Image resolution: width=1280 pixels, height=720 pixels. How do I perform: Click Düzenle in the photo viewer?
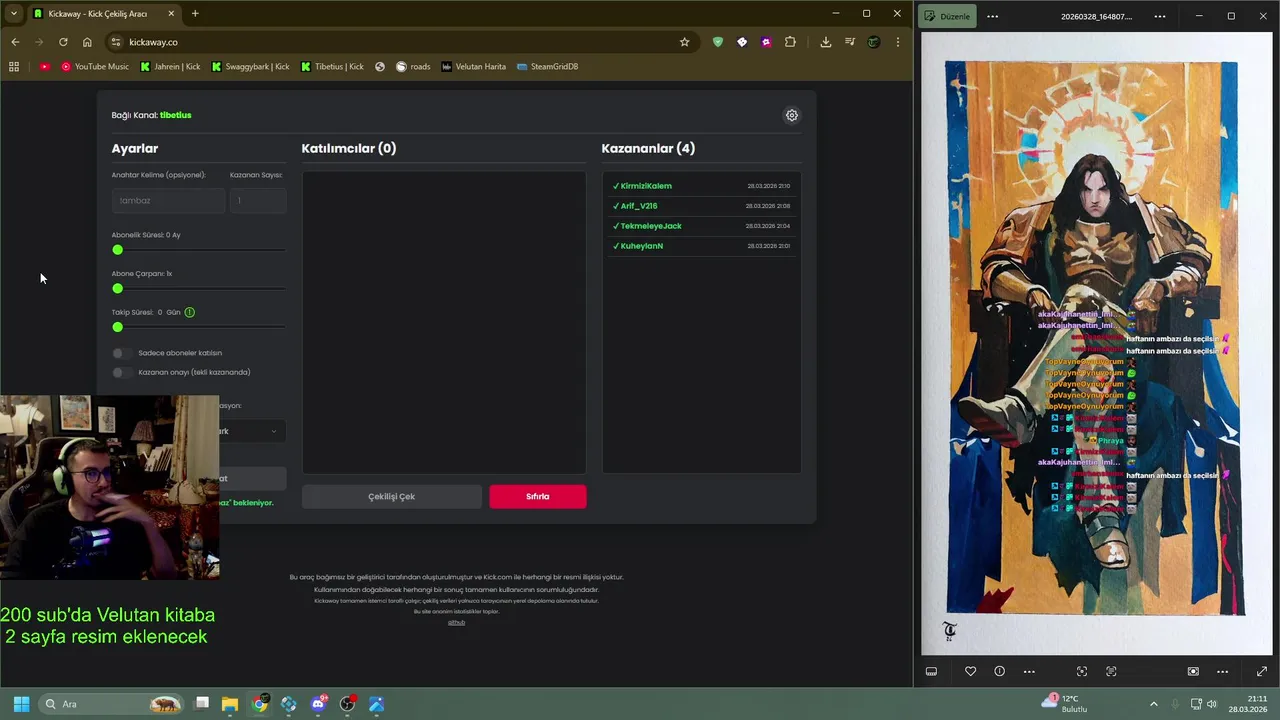947,16
